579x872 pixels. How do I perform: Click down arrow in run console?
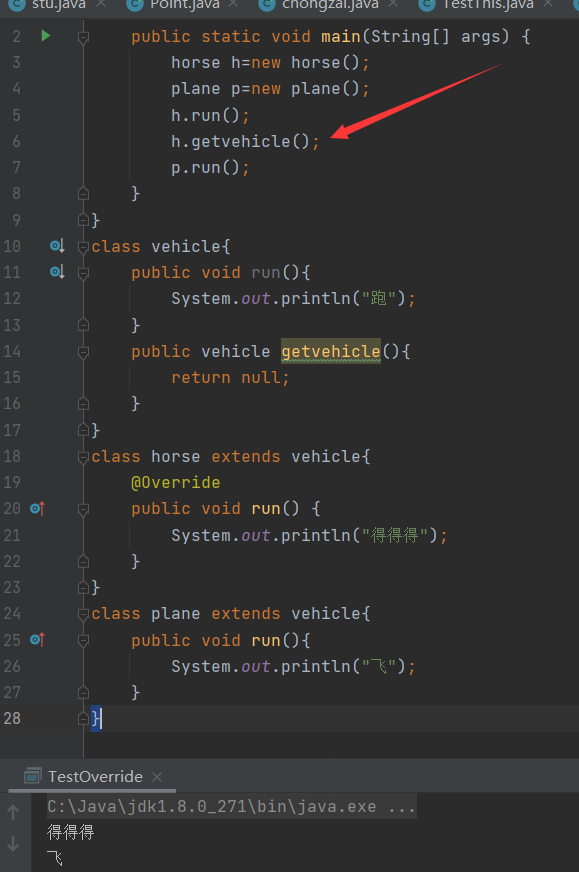coord(13,844)
